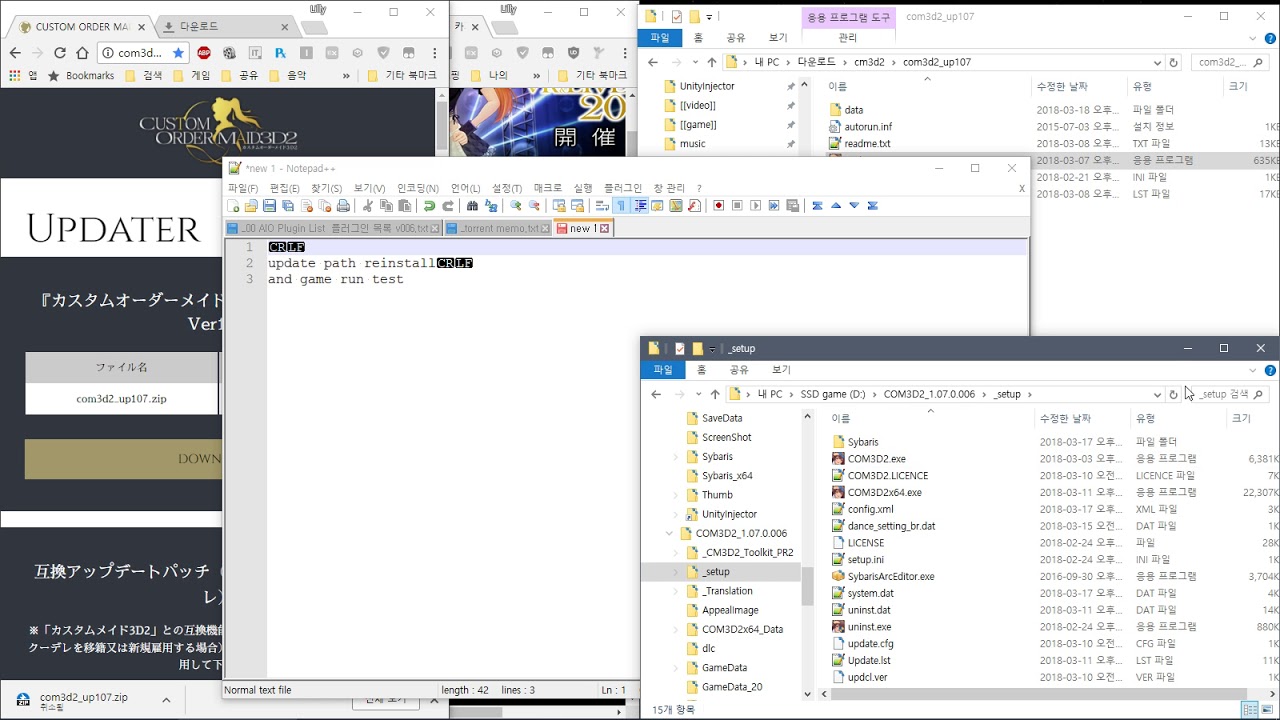
Task: Switch to the _torrent memo.txt tab
Action: (x=497, y=228)
